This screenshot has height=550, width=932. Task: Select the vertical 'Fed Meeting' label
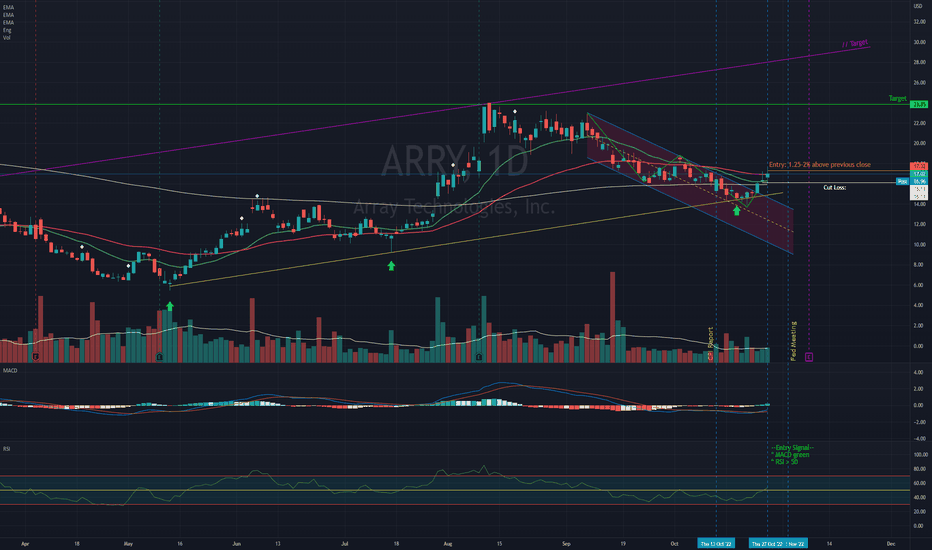click(x=794, y=341)
